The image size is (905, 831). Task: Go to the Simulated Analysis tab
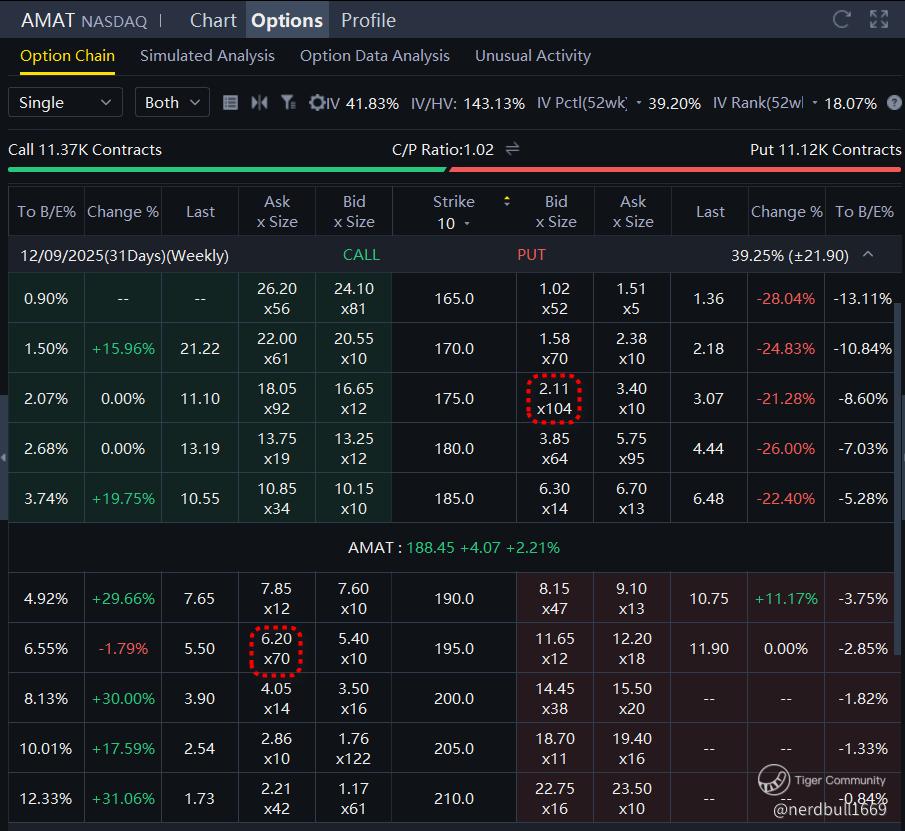click(207, 56)
